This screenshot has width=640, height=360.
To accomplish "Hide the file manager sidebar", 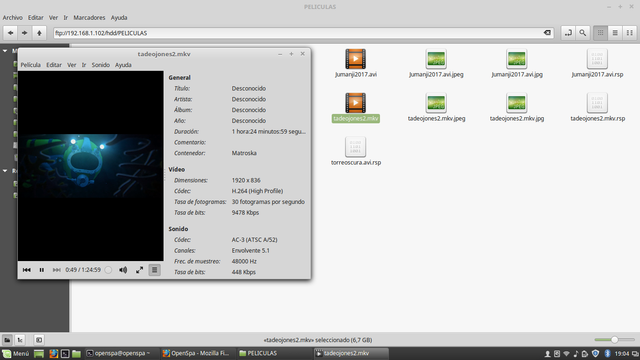I will point(39,340).
